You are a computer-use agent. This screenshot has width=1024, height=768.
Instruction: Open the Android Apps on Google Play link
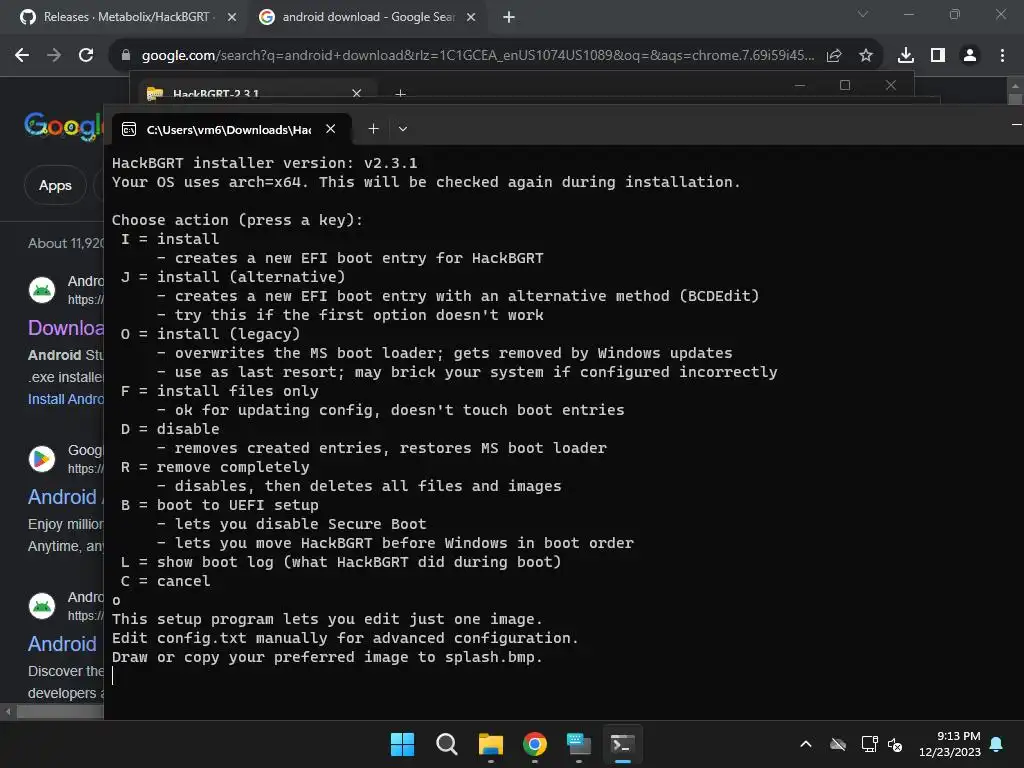coord(65,497)
